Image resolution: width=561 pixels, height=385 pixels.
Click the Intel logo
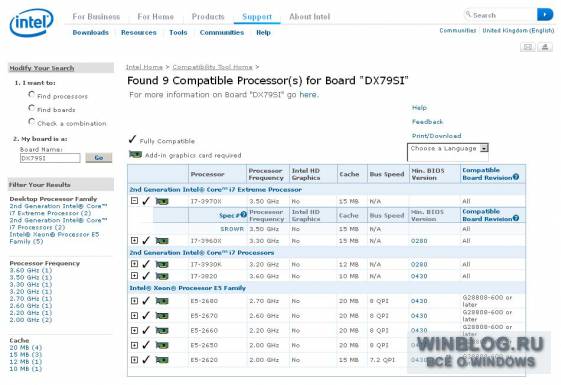pos(31,23)
